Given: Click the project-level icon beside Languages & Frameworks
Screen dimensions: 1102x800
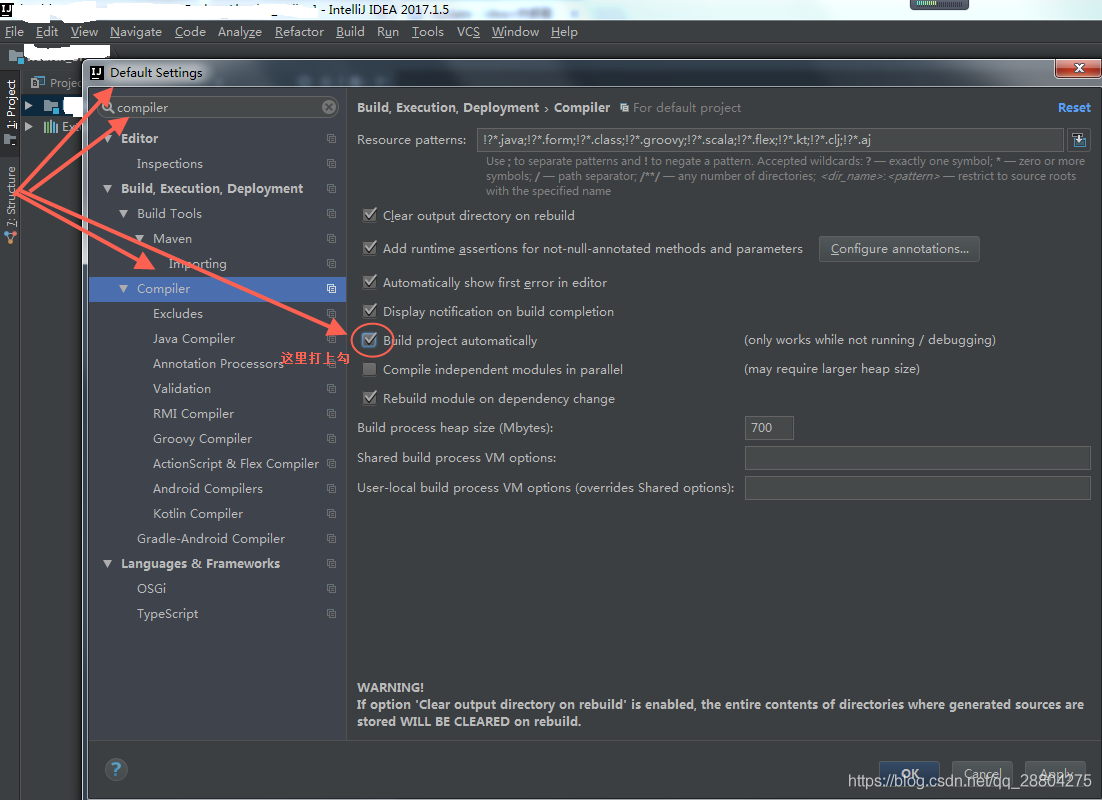Looking at the screenshot, I should point(331,564).
